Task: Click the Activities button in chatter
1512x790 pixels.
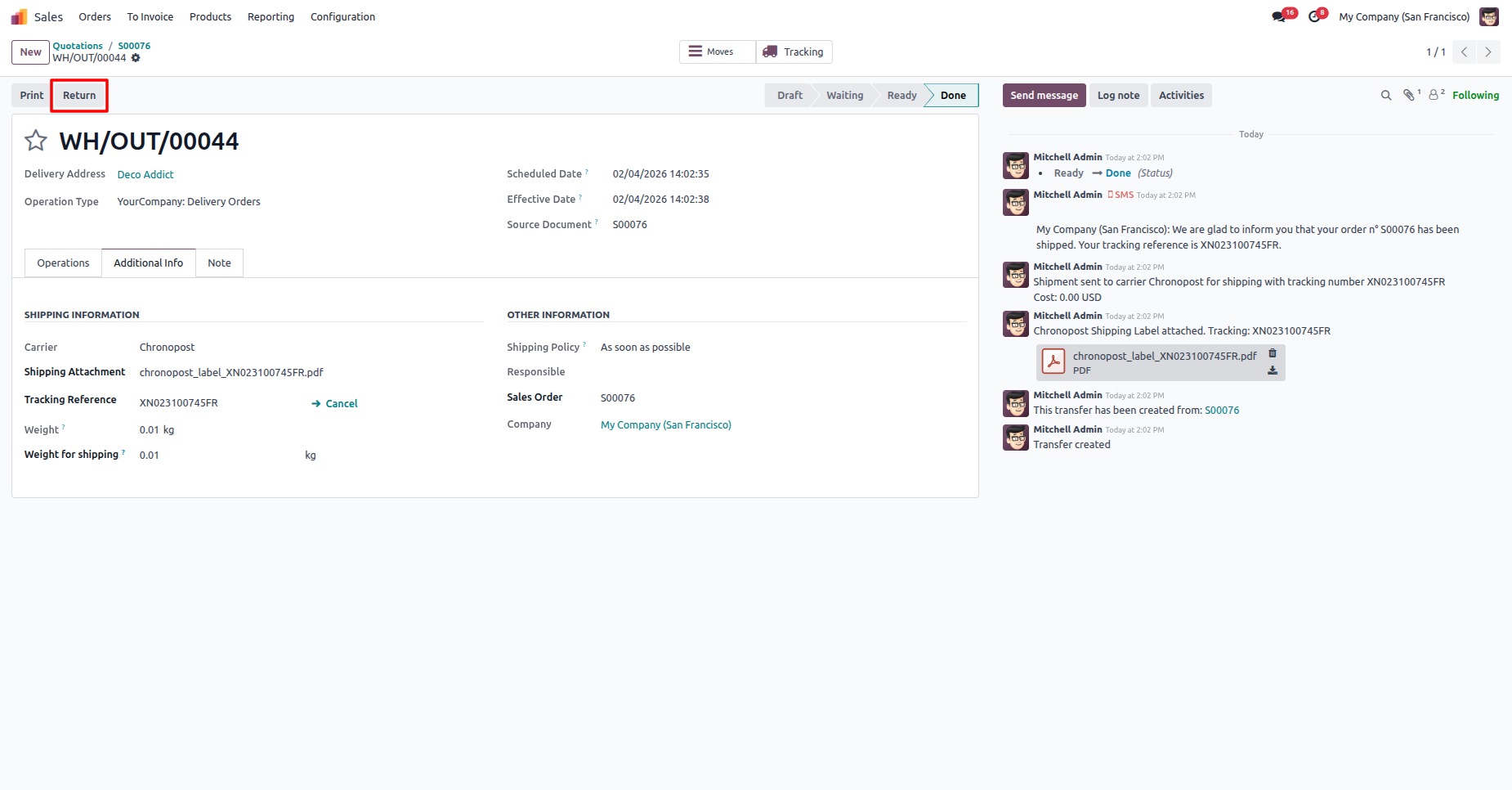Action: point(1181,96)
